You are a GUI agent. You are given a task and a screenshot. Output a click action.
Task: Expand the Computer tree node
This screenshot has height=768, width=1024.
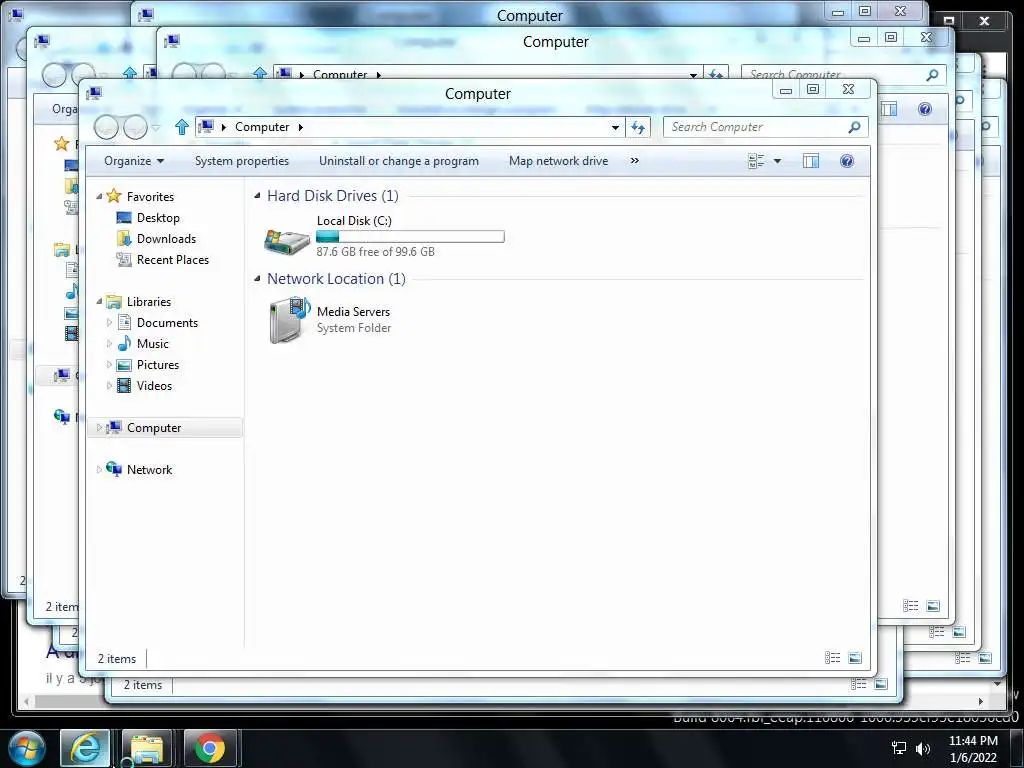click(99, 428)
